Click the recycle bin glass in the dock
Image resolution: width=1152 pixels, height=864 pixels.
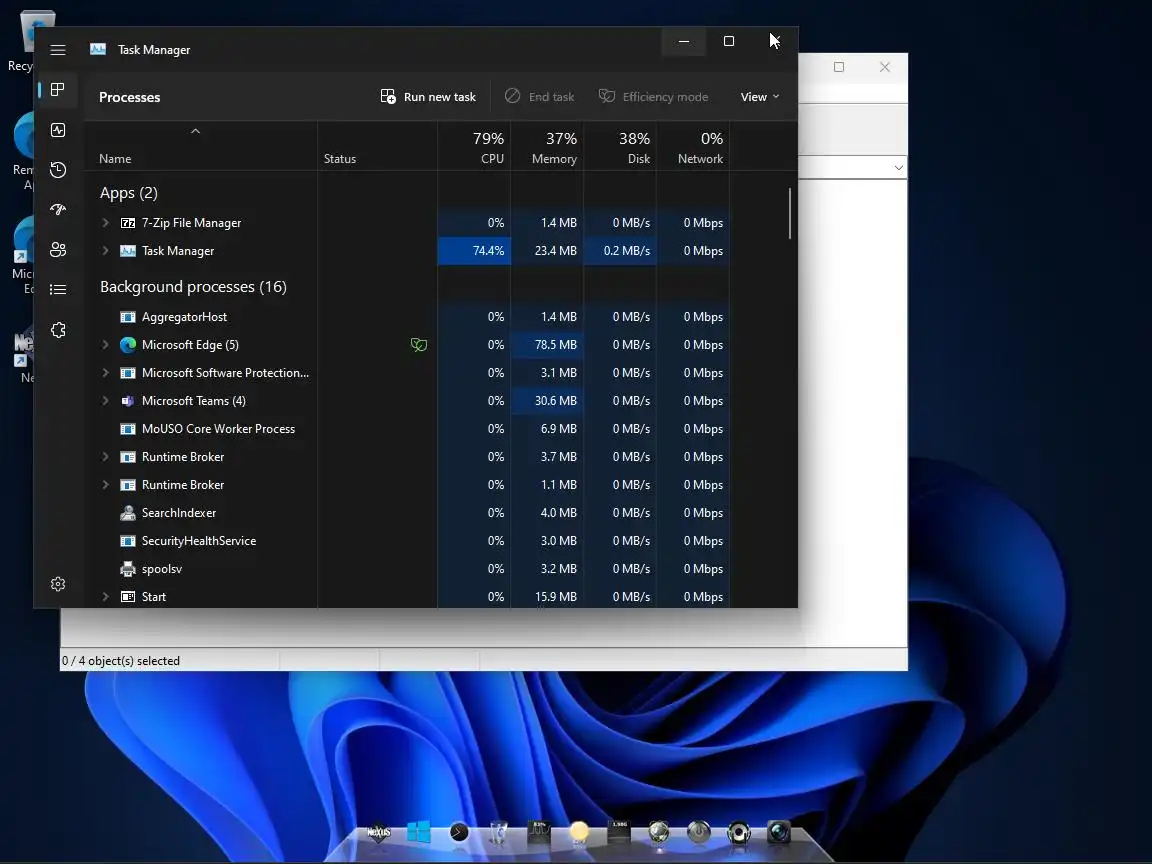pos(498,832)
